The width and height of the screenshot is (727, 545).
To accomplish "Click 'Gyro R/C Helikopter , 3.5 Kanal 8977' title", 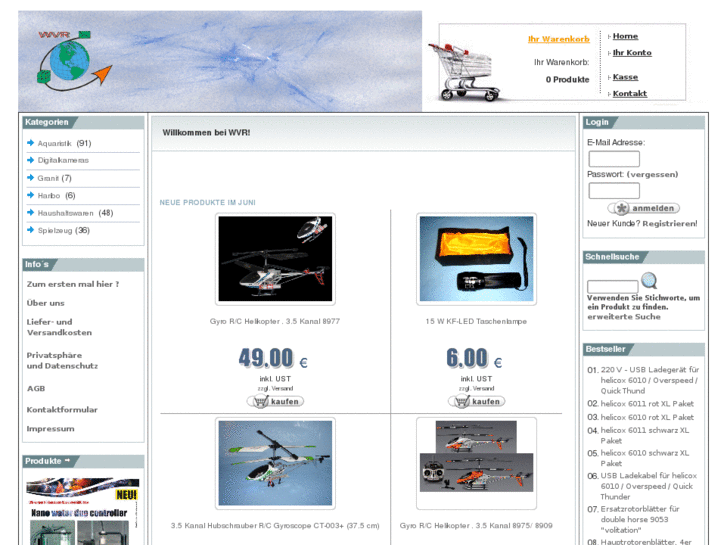I will click(x=275, y=321).
